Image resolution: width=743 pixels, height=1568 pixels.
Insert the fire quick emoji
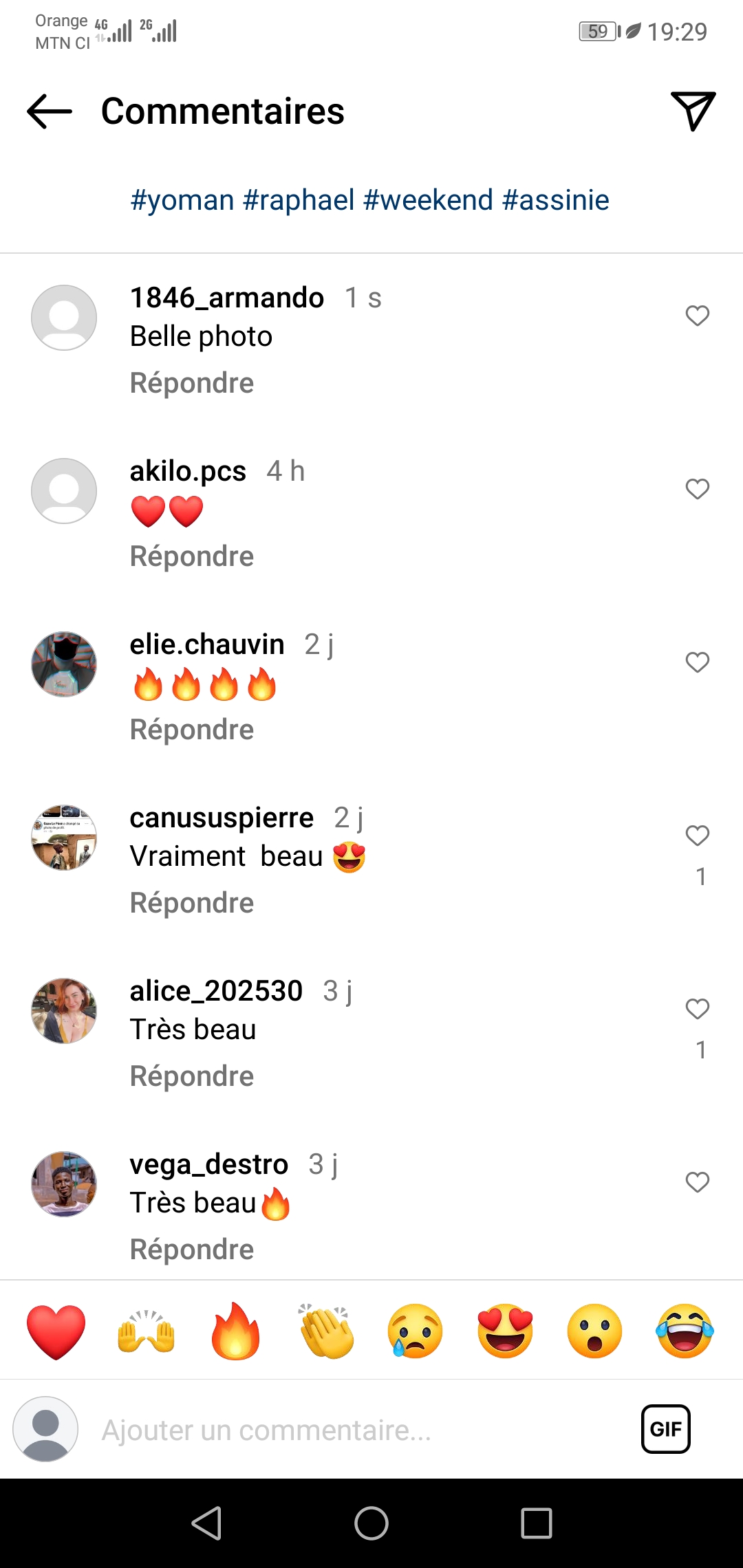click(235, 1331)
